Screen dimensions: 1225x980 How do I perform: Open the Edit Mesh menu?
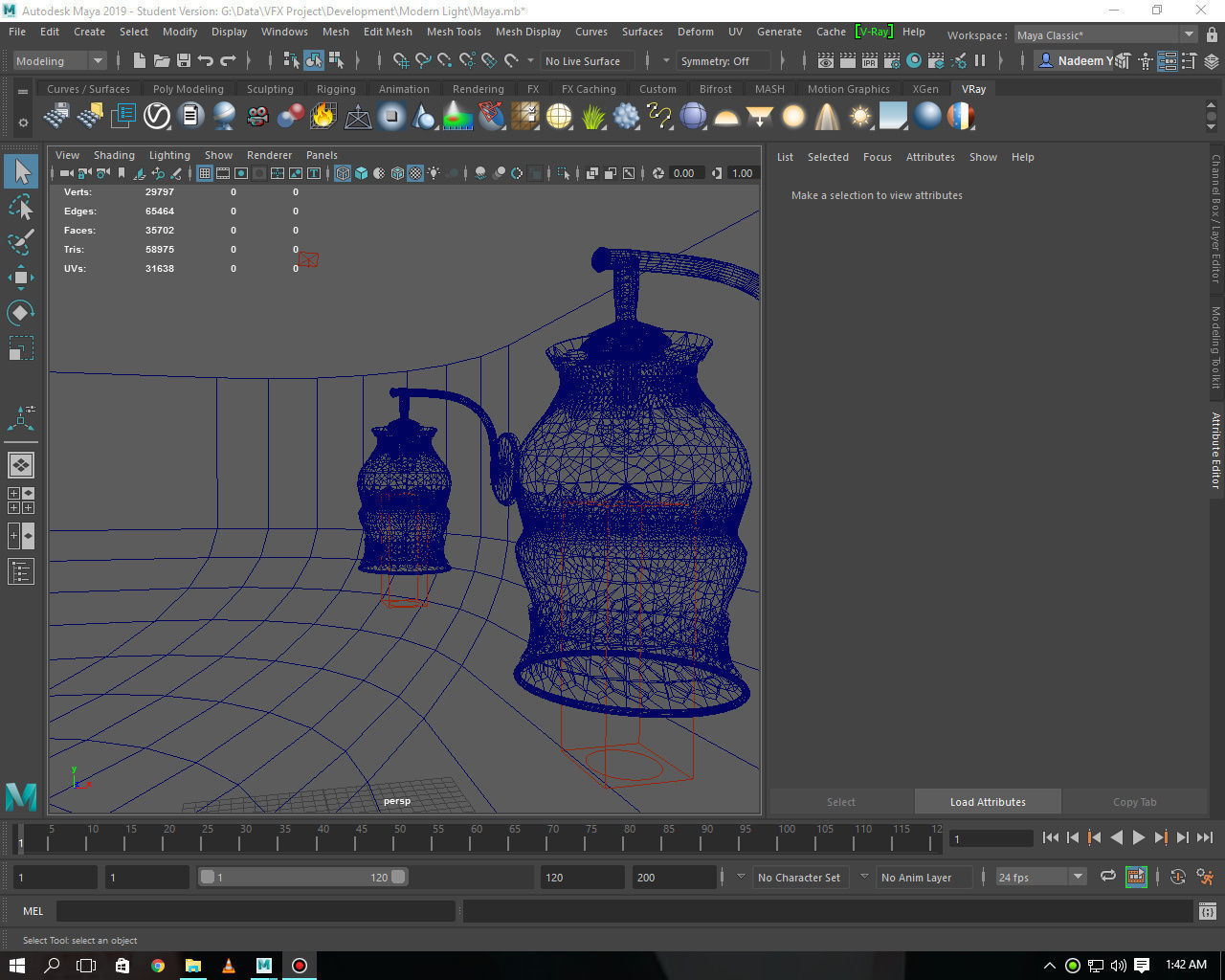tap(388, 32)
